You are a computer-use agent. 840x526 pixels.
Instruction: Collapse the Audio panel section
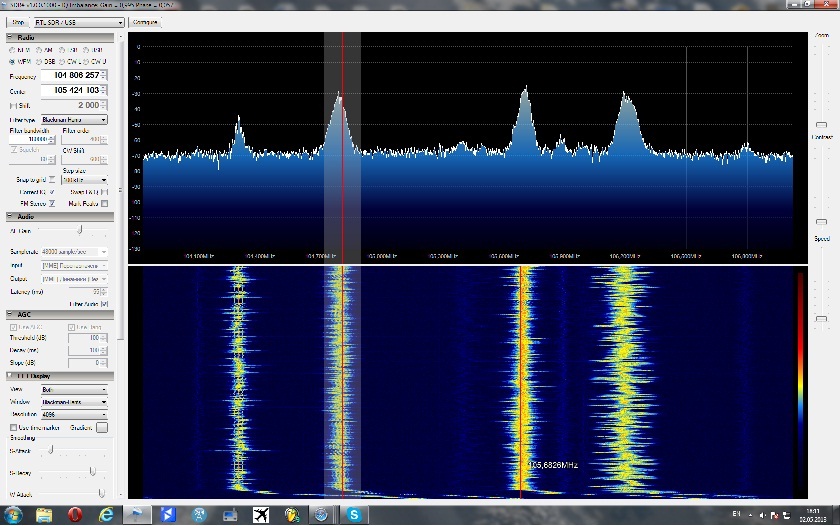[x=10, y=216]
